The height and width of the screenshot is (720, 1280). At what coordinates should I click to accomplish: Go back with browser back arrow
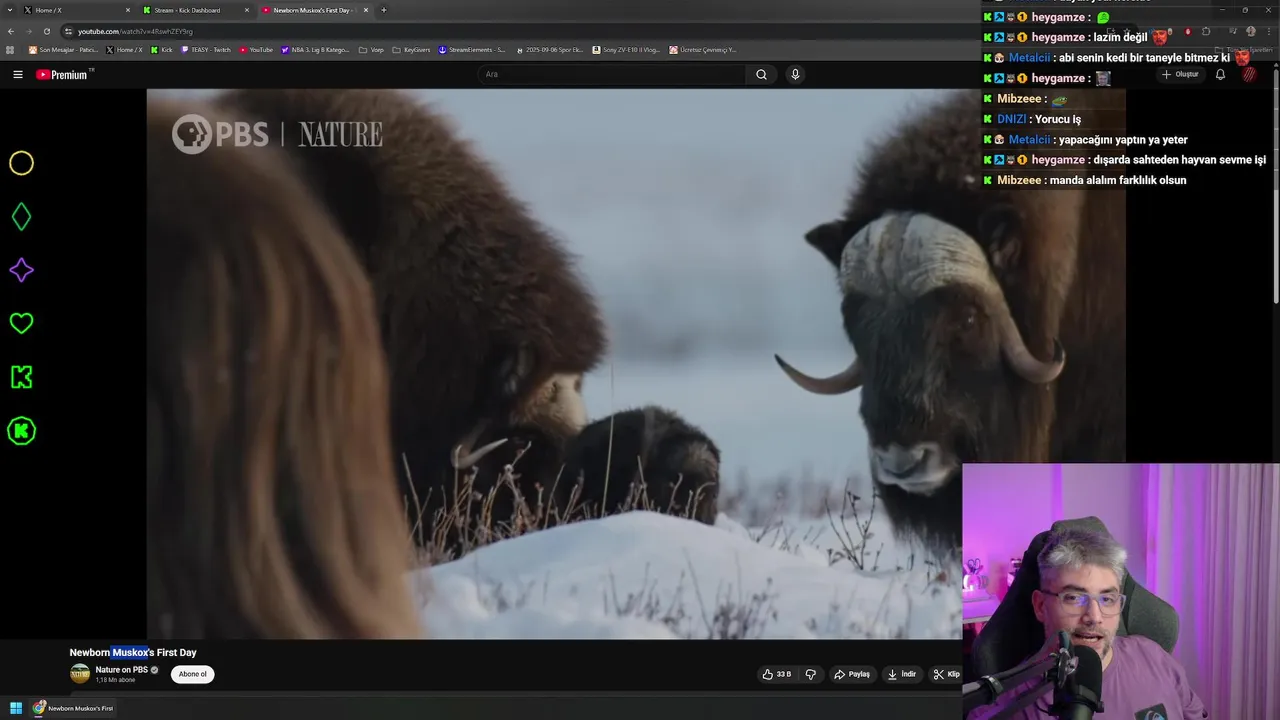pos(11,31)
